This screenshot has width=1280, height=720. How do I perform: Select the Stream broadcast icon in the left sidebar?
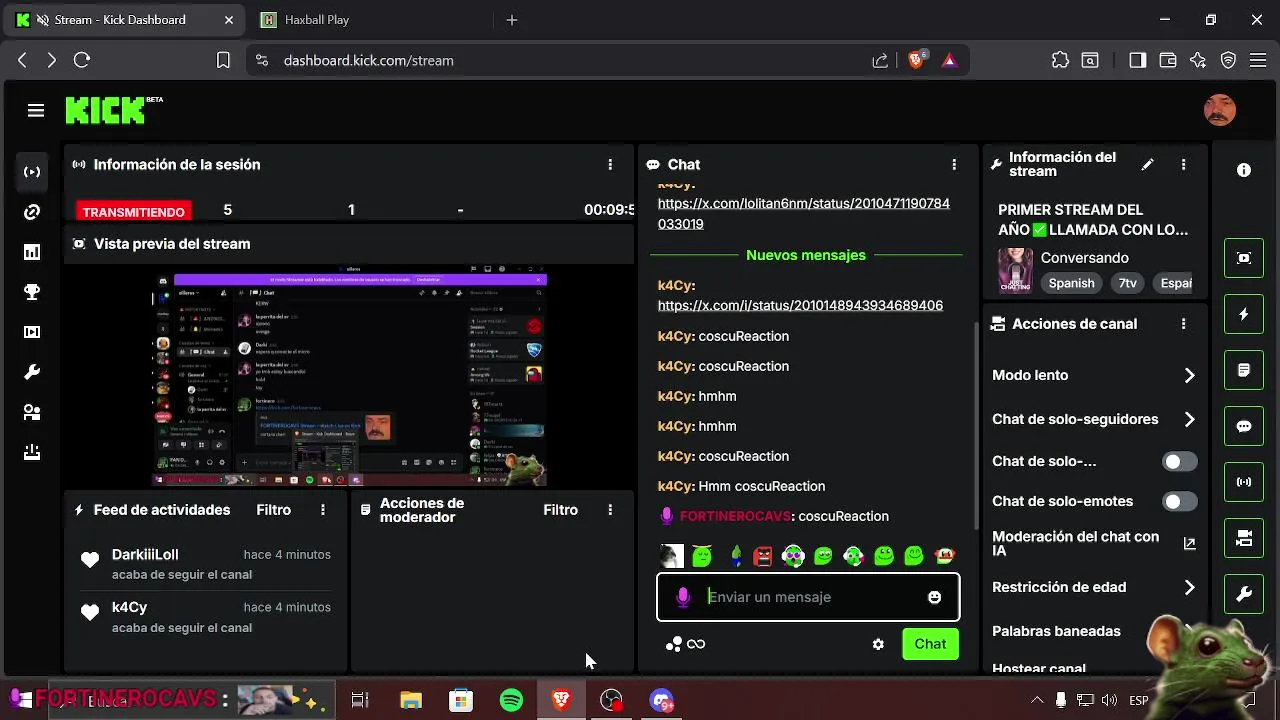(32, 172)
